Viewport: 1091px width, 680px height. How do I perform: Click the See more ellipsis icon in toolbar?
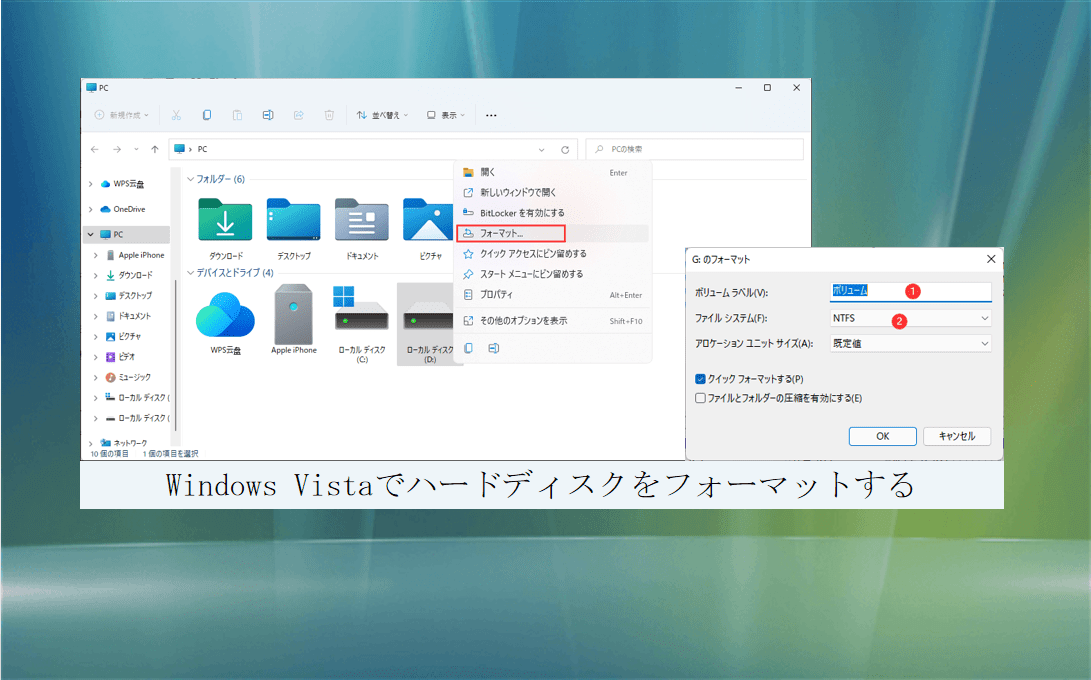point(491,114)
